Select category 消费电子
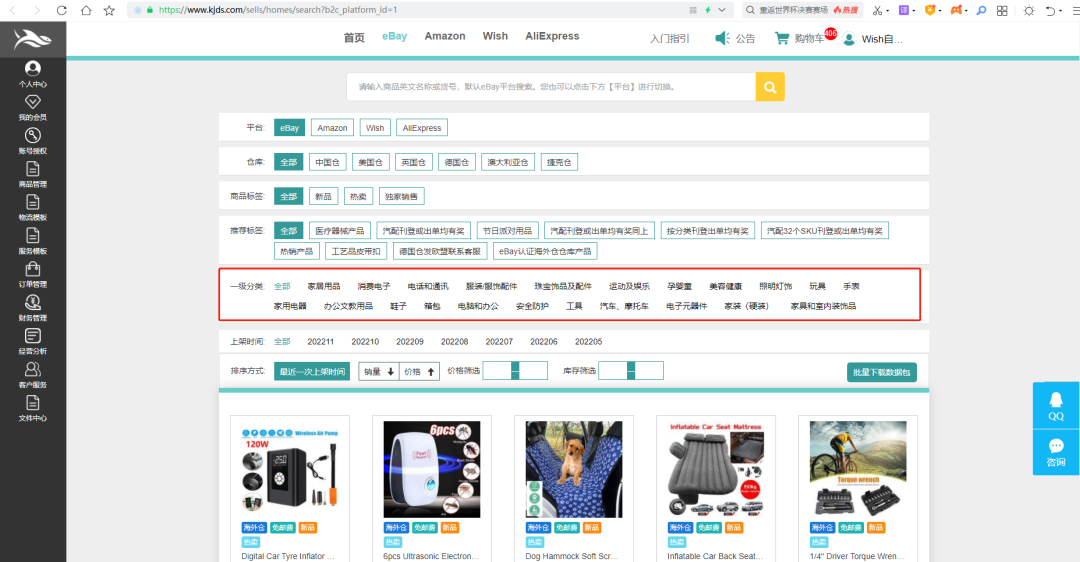The image size is (1080, 562). point(374,287)
